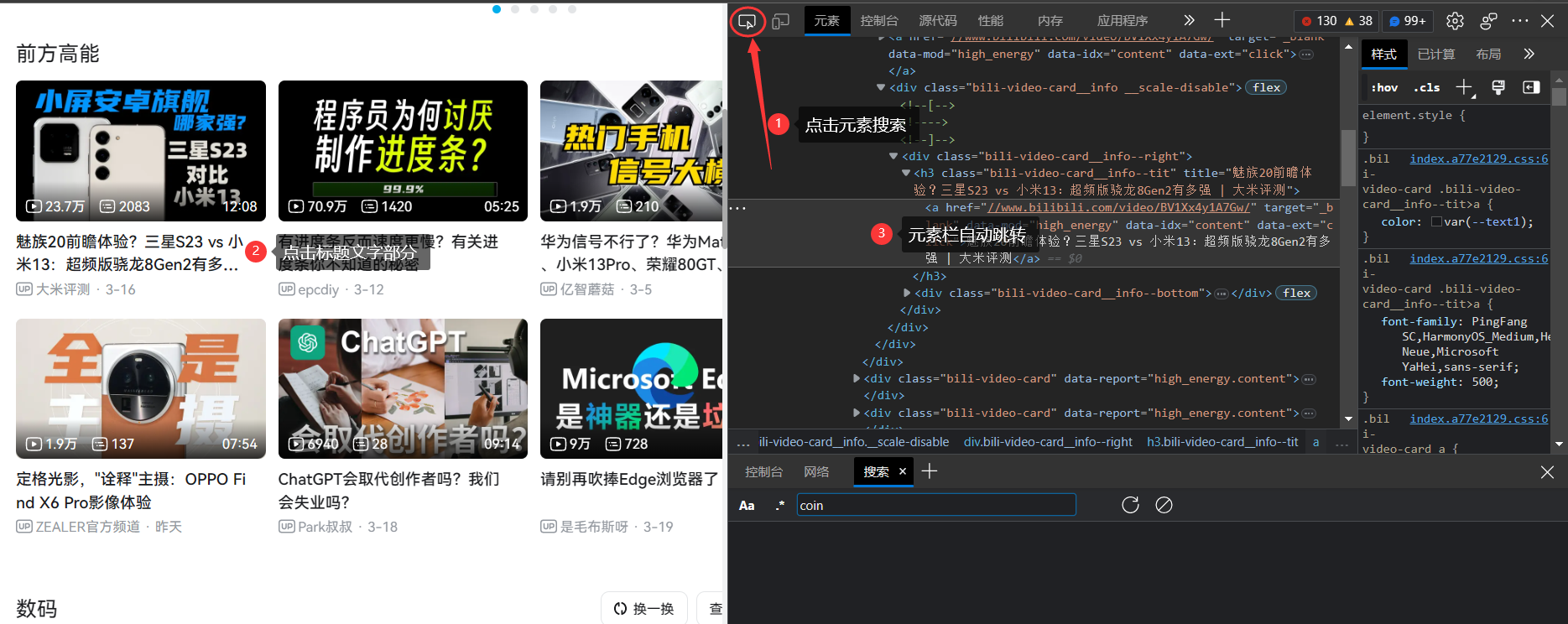This screenshot has height=624, width=1568.
Task: Show the 130 errors counter
Action: [x=1320, y=21]
